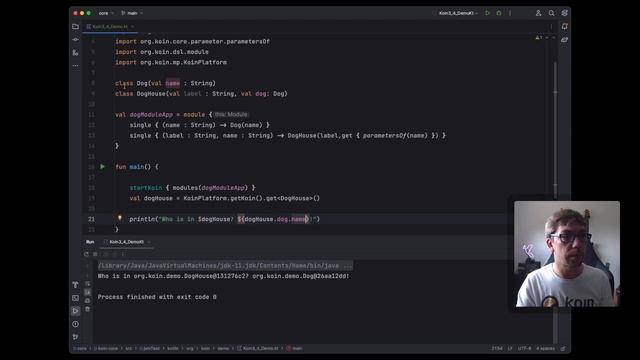
Task: Open the Notifications bell icon
Action: 564,27
